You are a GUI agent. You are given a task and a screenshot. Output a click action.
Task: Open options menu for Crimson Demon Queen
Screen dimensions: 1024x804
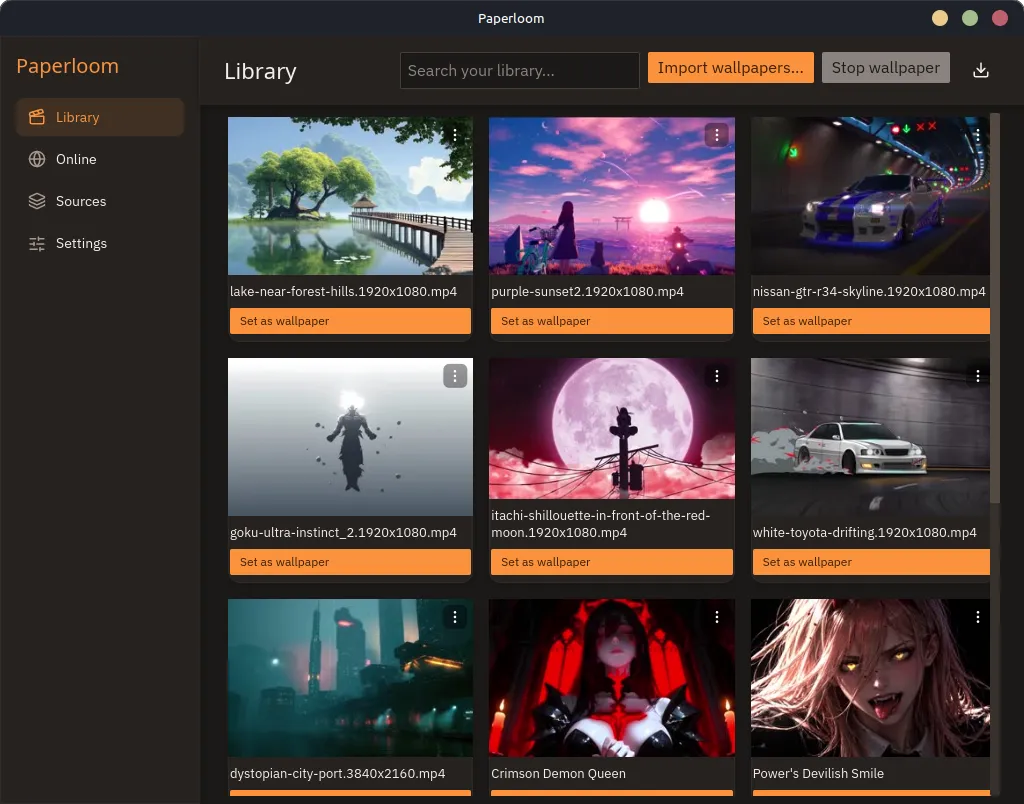(716, 617)
